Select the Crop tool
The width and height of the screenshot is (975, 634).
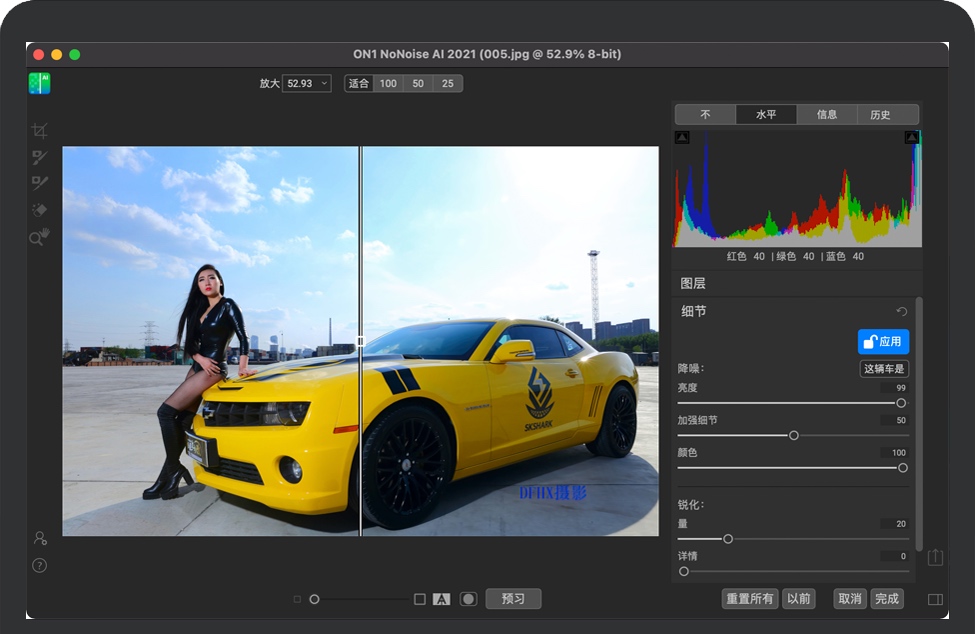point(40,130)
